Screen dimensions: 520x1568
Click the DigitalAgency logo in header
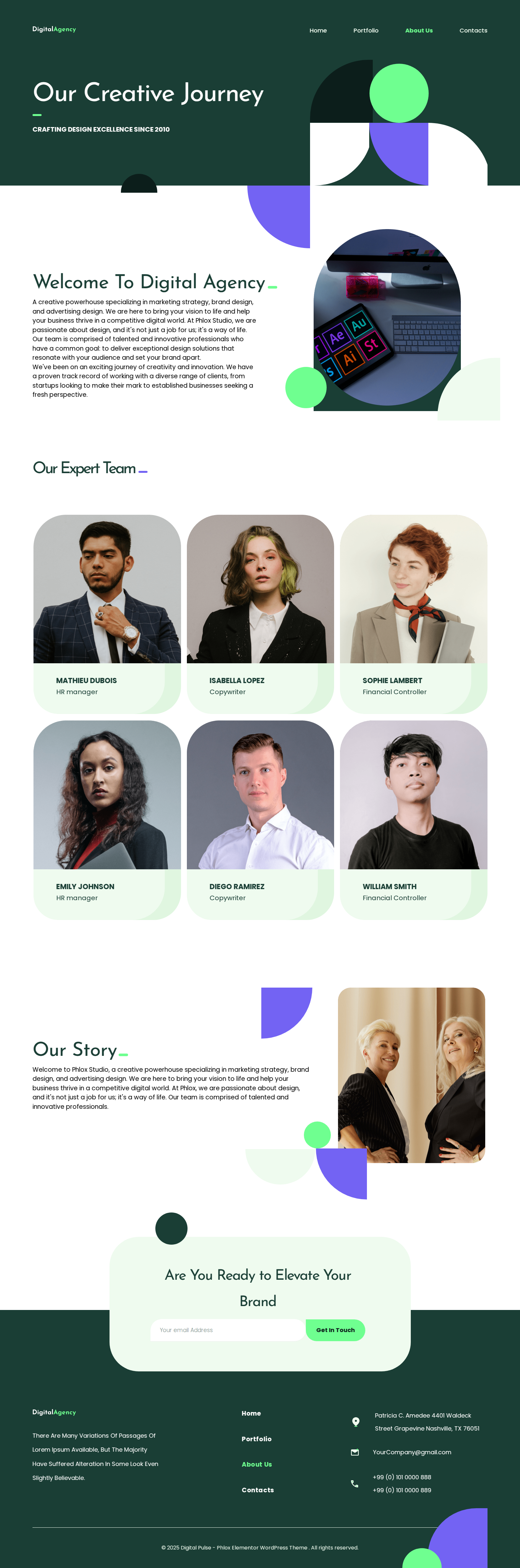point(54,29)
